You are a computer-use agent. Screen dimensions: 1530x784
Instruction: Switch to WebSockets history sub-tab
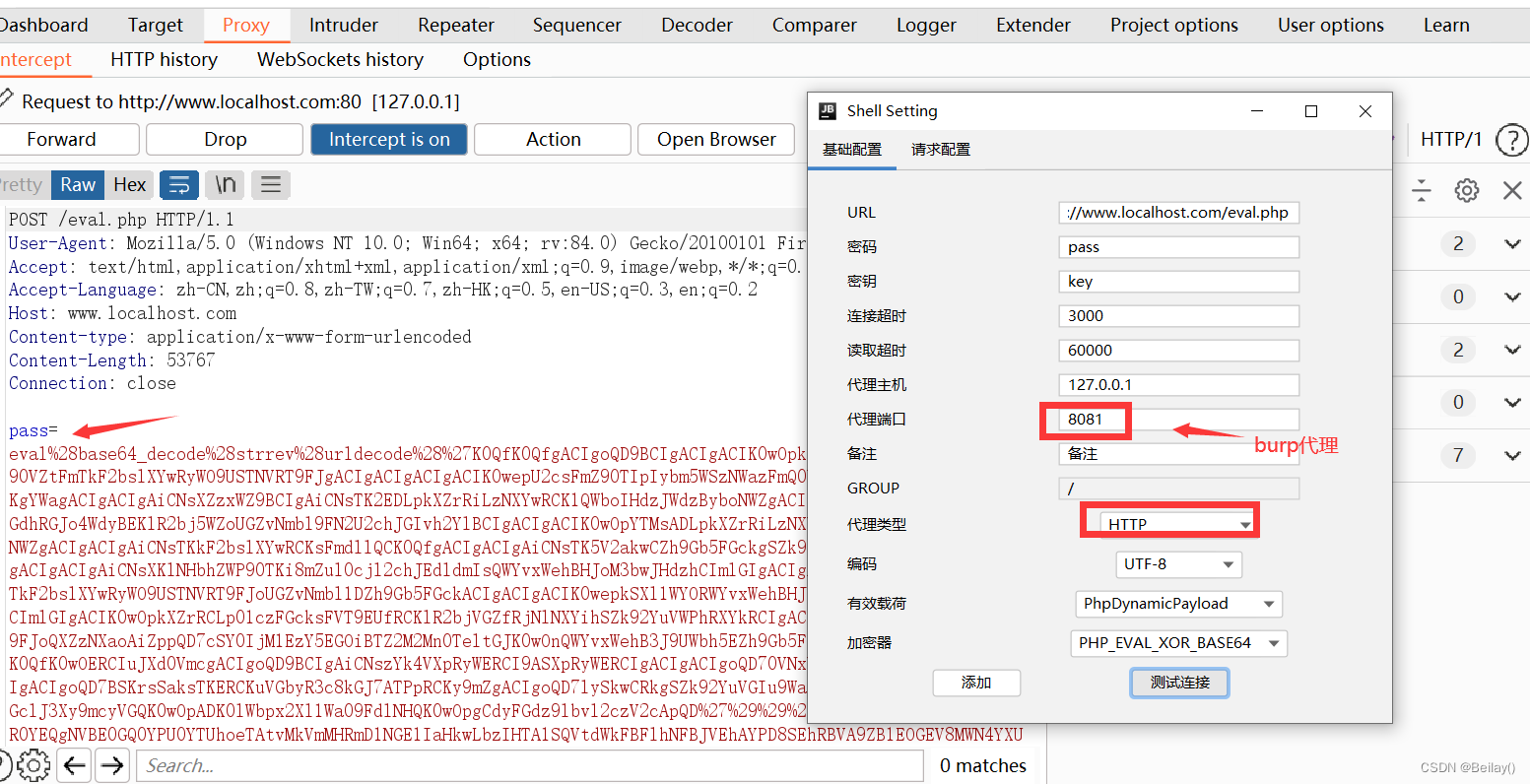click(340, 59)
